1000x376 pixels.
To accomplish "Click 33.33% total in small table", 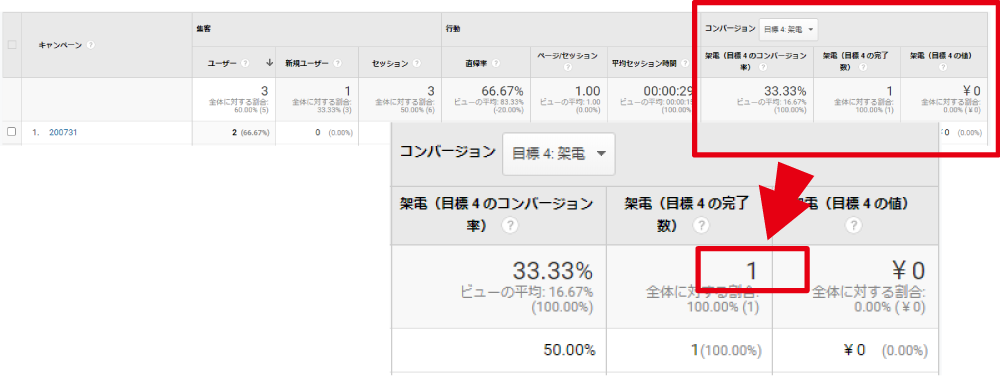I will 784,92.
